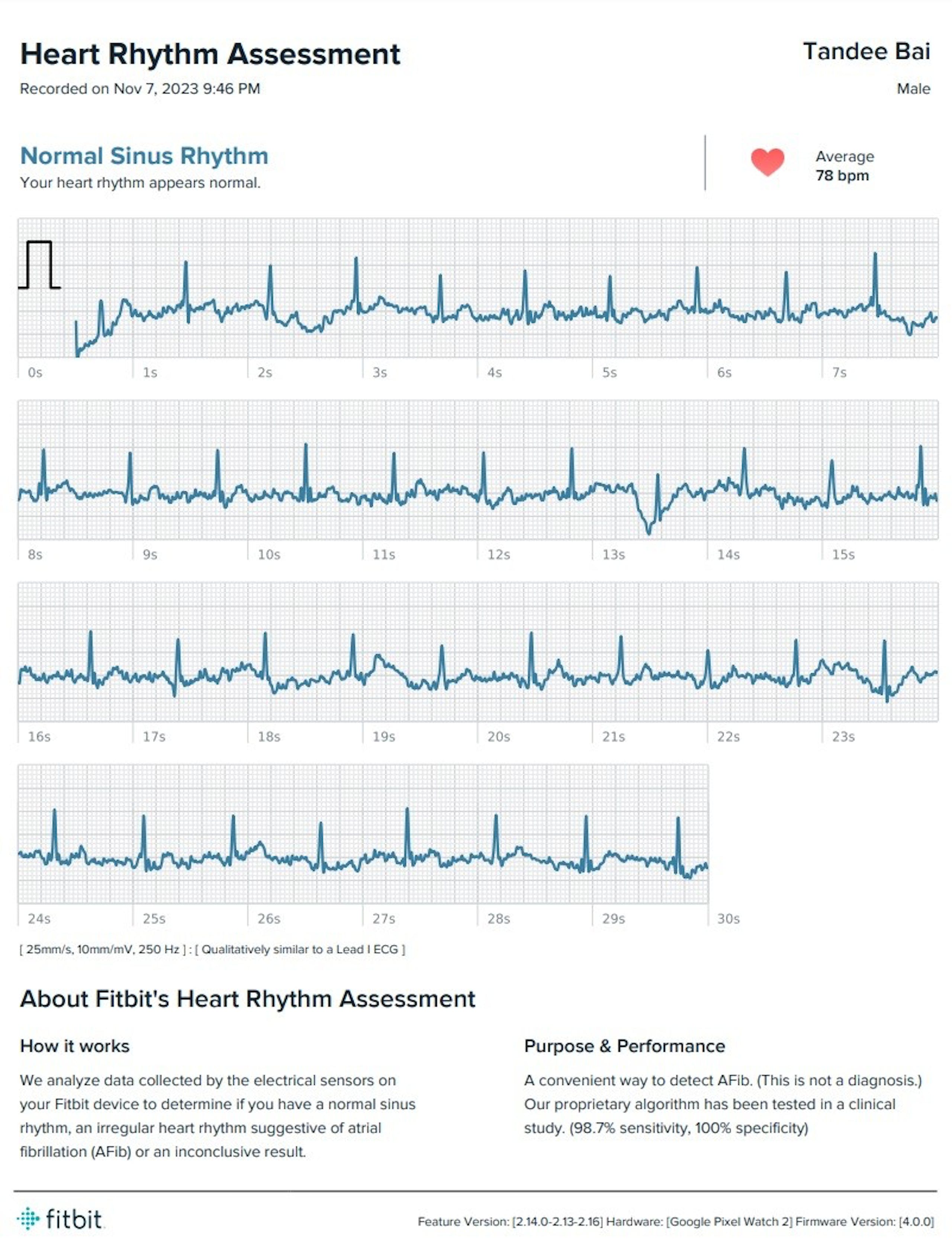Click the 0s timeline marker
This screenshot has width=952, height=1240.
tap(35, 372)
